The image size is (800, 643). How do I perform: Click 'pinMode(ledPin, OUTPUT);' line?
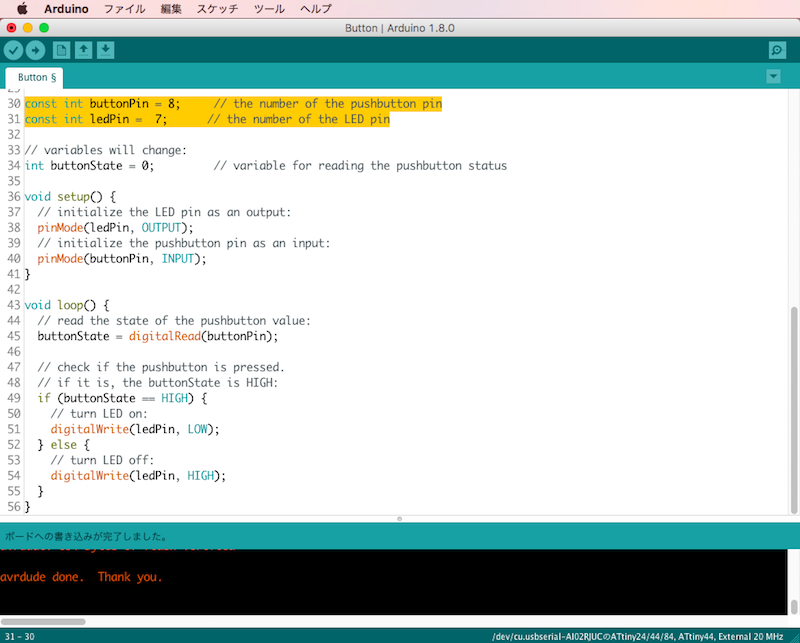pos(115,228)
